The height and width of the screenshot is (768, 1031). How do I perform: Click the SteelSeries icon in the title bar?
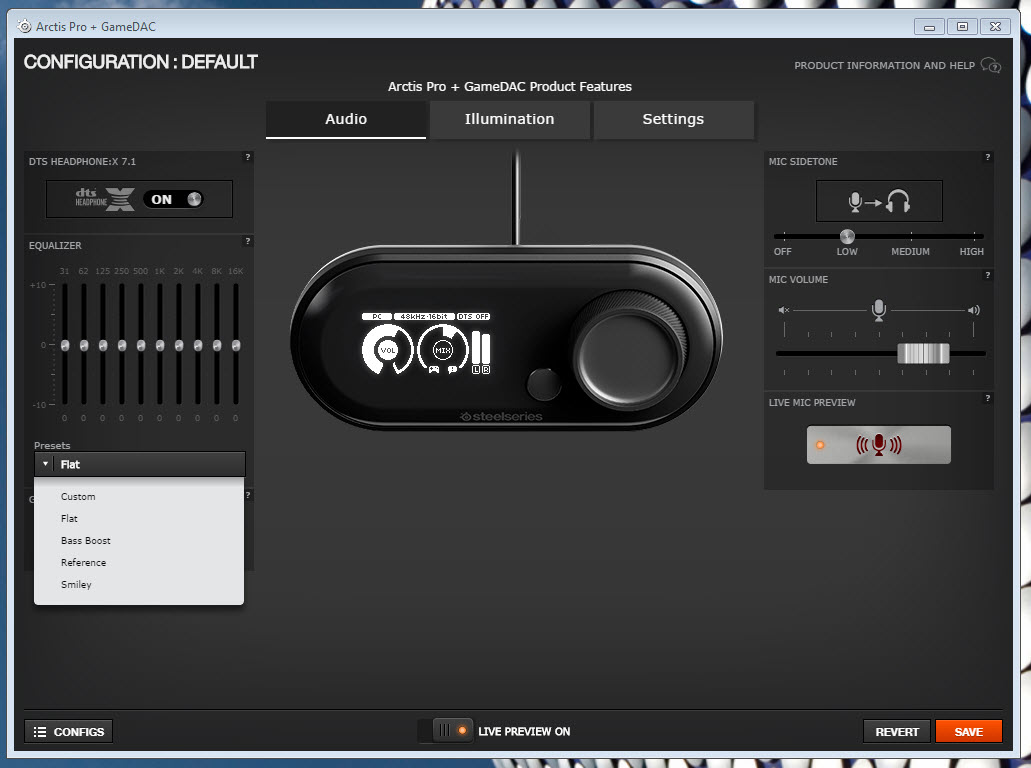point(24,26)
